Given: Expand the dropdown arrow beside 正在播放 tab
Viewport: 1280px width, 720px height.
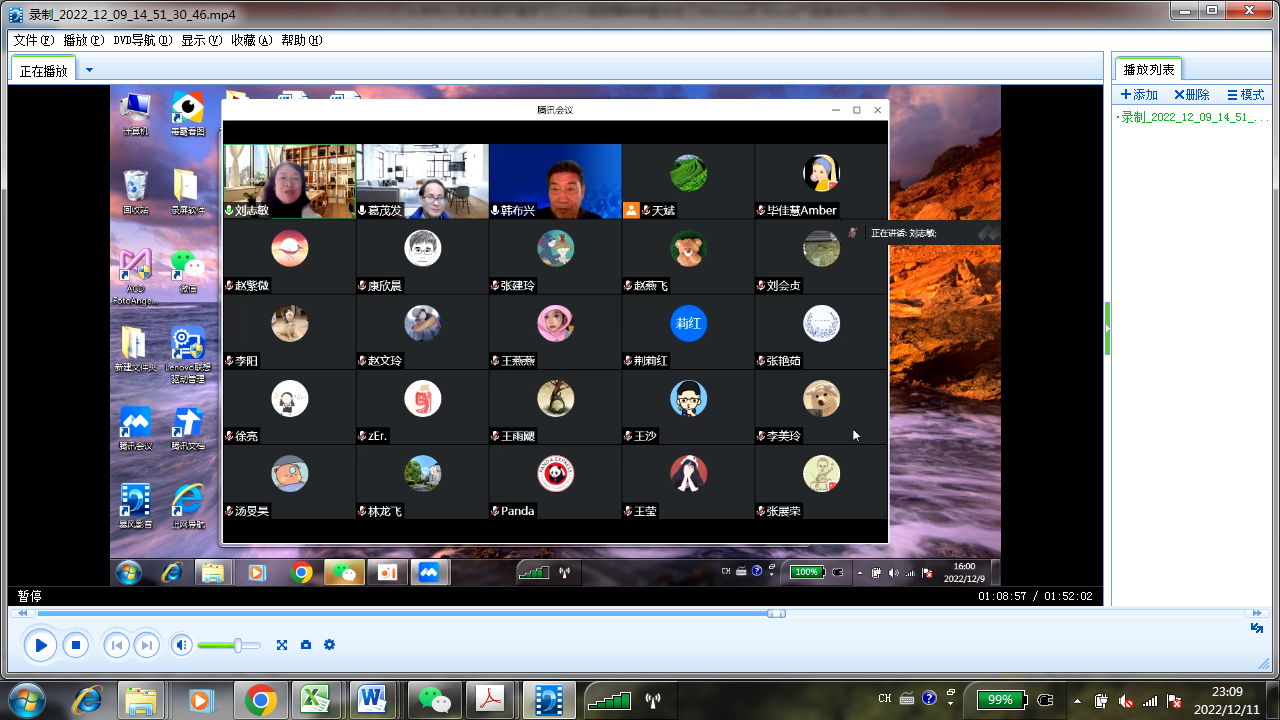Looking at the screenshot, I should click(89, 70).
